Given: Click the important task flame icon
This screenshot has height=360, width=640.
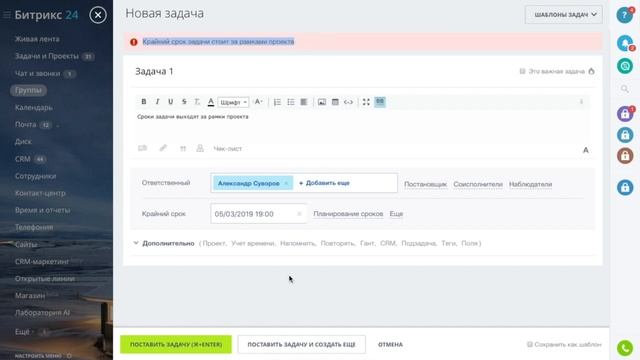Looking at the screenshot, I should tap(591, 71).
